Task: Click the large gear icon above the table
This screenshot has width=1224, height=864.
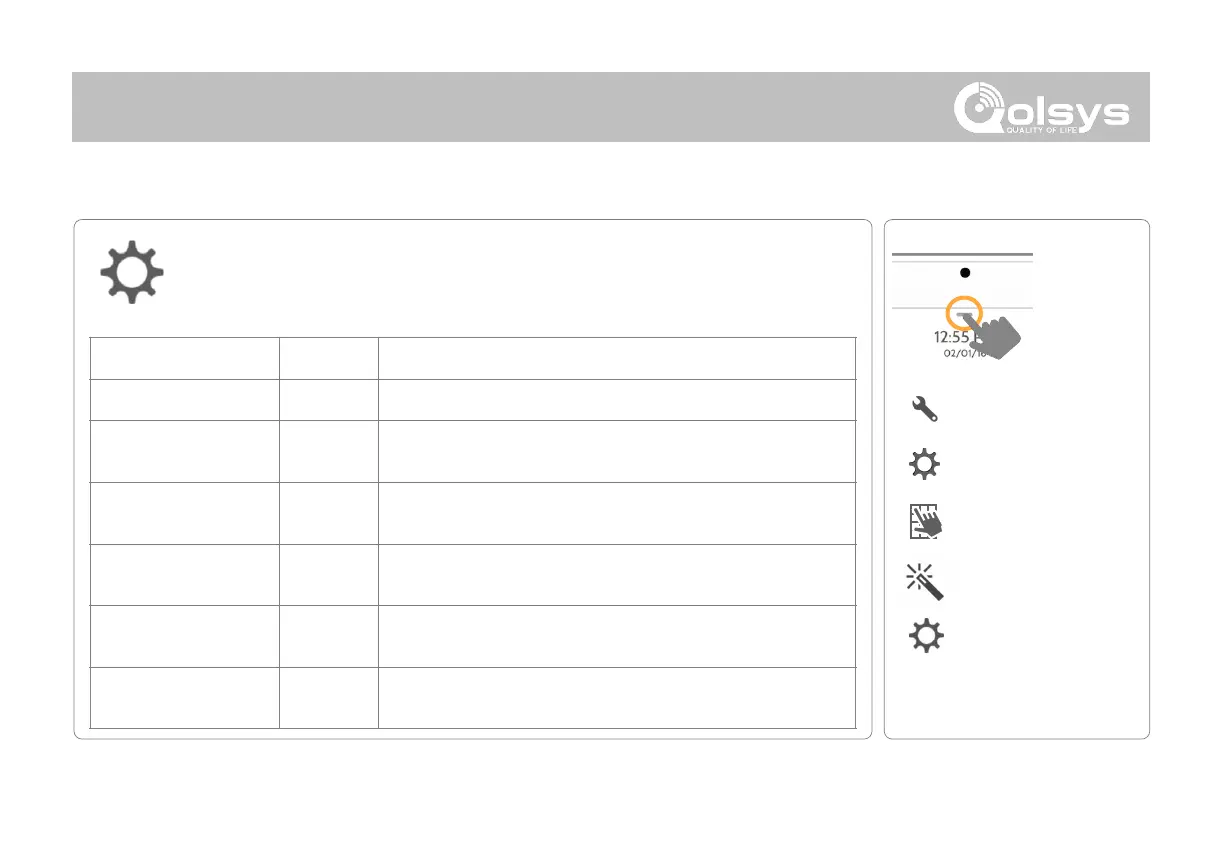Action: click(134, 271)
